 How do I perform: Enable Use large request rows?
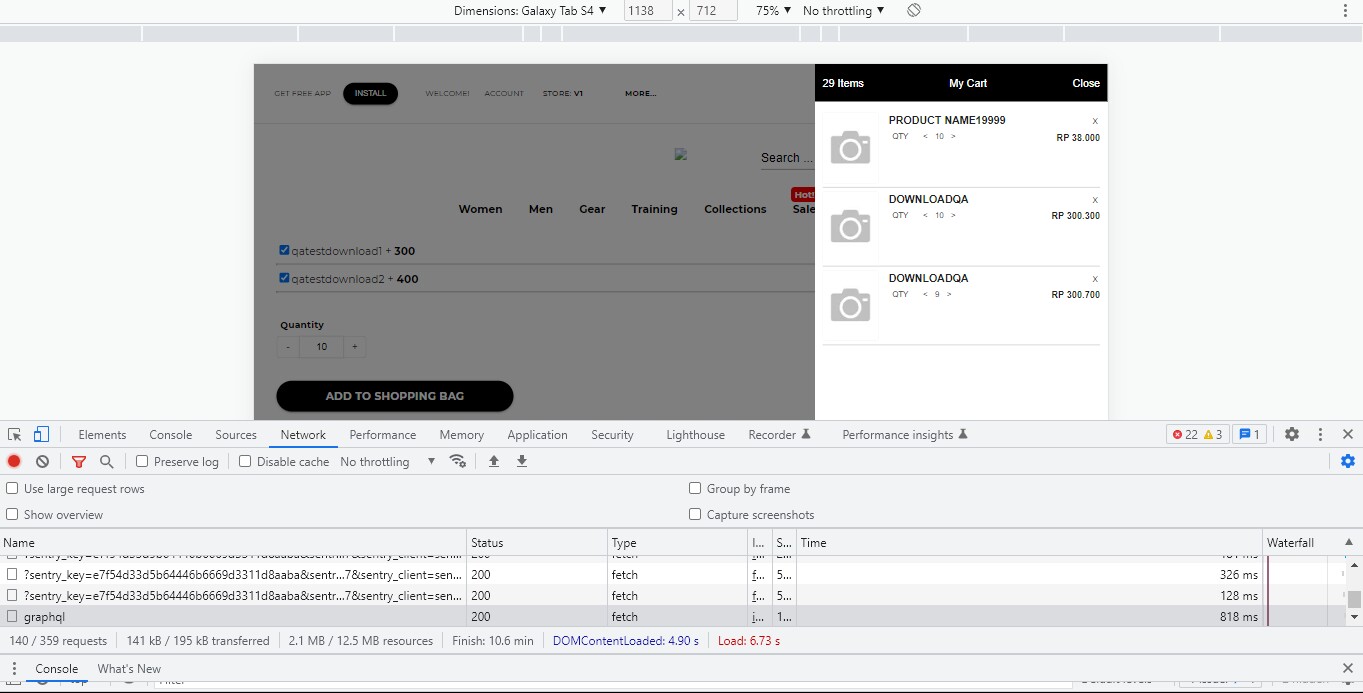[x=12, y=488]
